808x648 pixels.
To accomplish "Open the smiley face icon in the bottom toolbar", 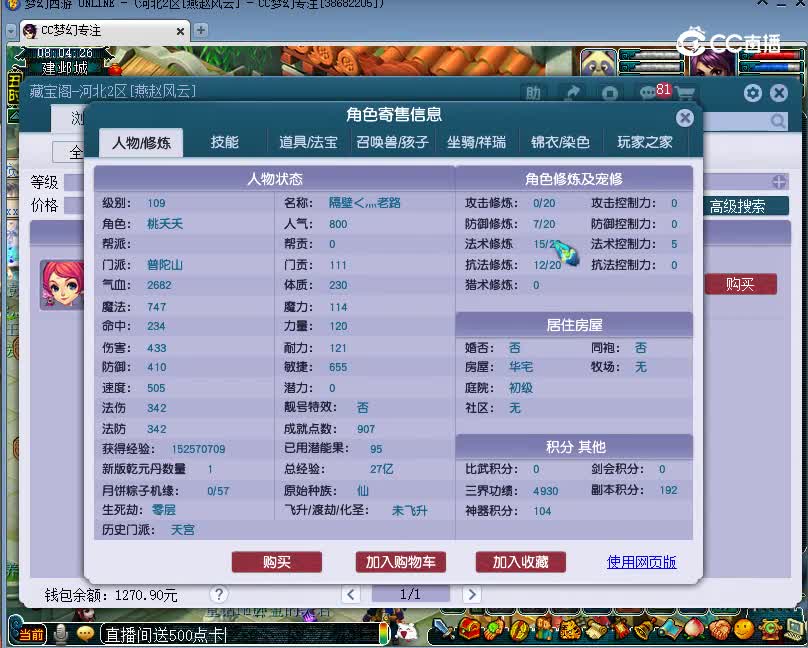I will [744, 629].
